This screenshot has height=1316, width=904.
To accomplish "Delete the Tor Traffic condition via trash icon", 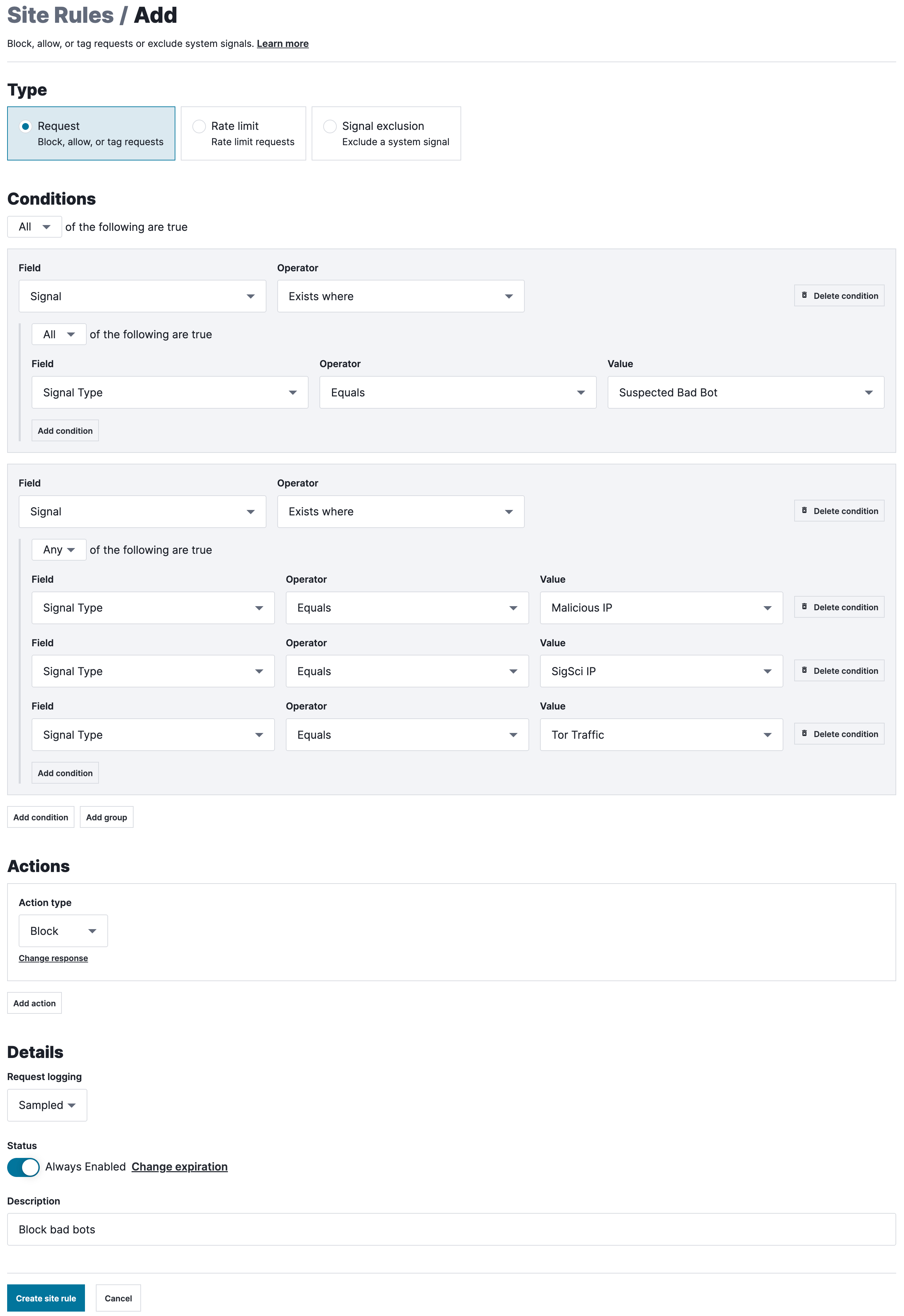I will point(804,734).
